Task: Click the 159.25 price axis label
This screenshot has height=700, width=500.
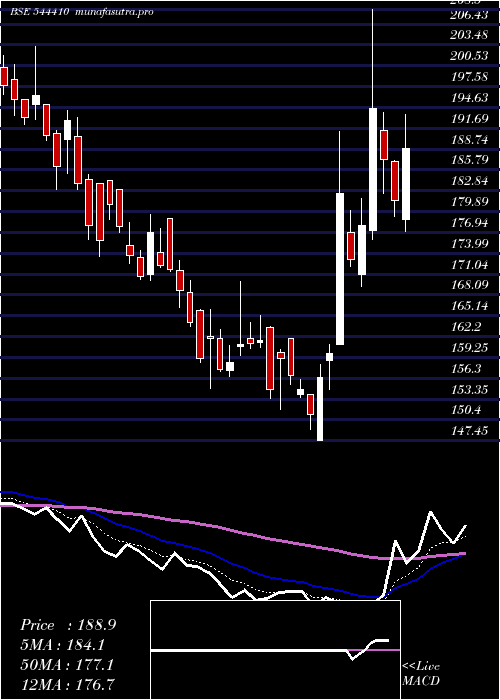Action: (469, 347)
